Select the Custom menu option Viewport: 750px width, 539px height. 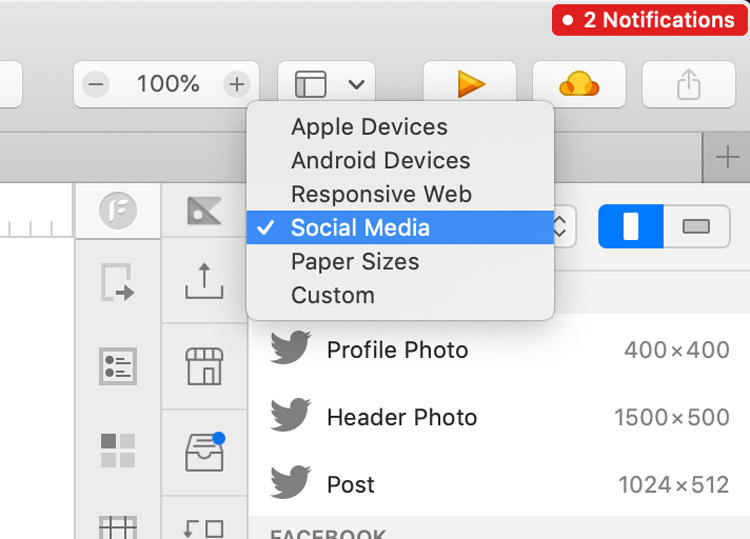coord(332,295)
